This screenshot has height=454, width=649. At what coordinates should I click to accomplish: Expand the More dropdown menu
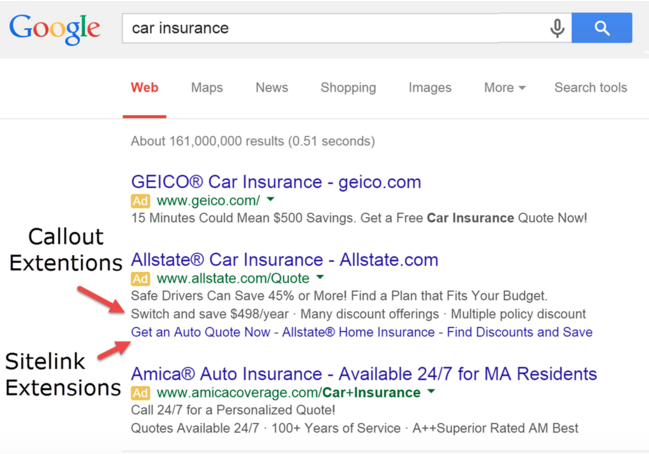(505, 88)
